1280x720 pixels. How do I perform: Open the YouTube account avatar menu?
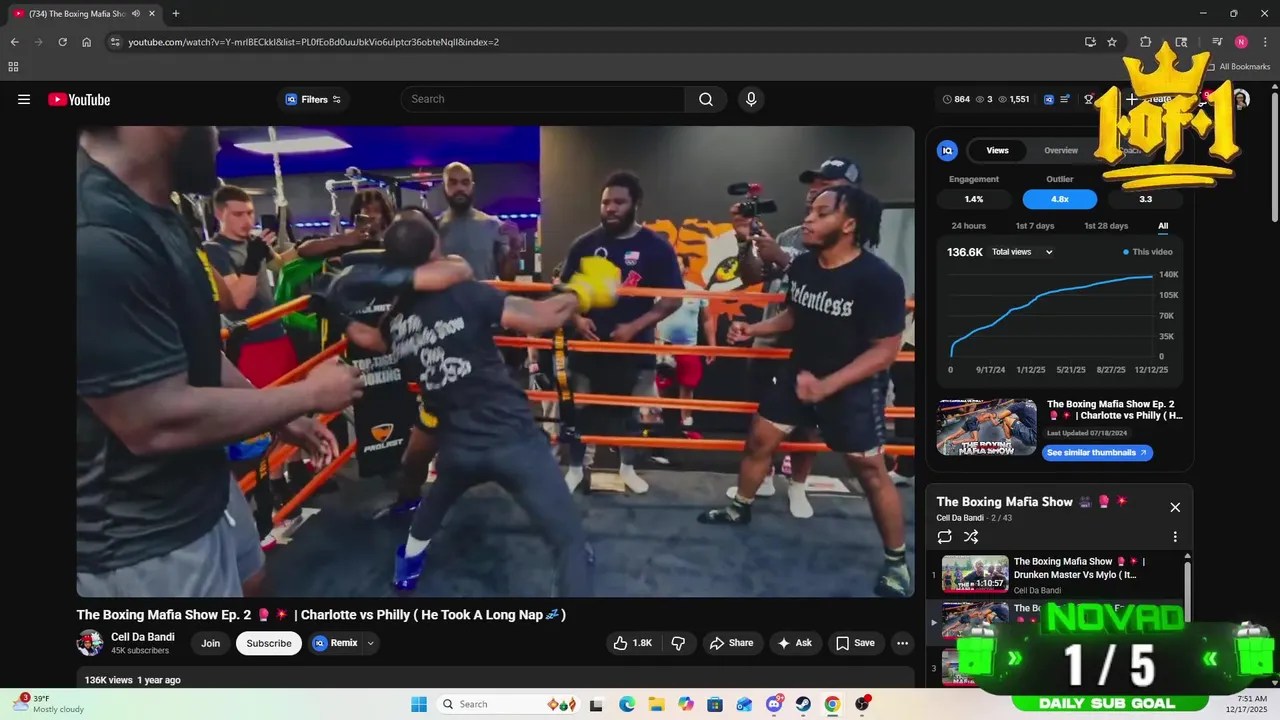[1241, 99]
